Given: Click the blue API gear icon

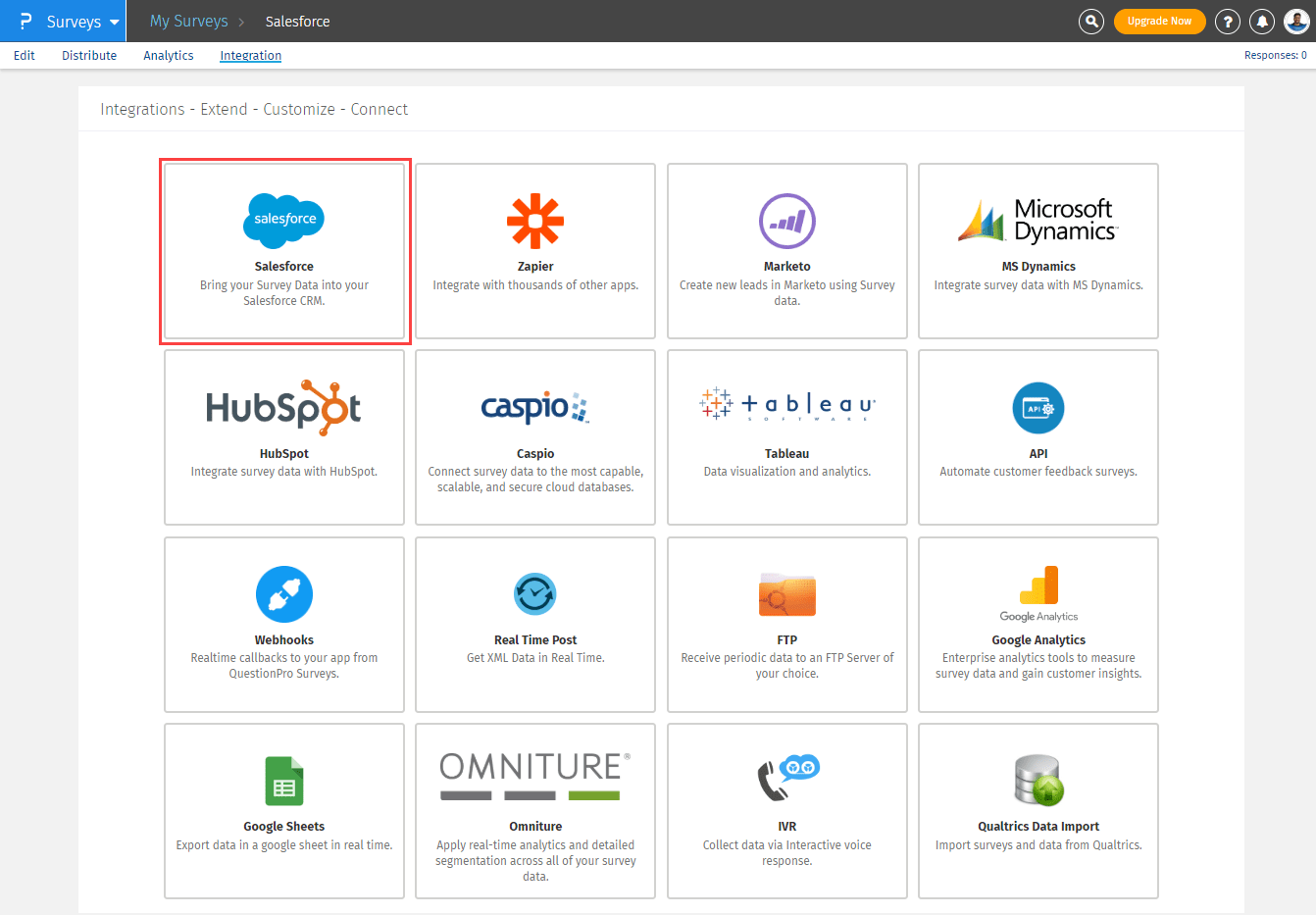Looking at the screenshot, I should (1038, 408).
